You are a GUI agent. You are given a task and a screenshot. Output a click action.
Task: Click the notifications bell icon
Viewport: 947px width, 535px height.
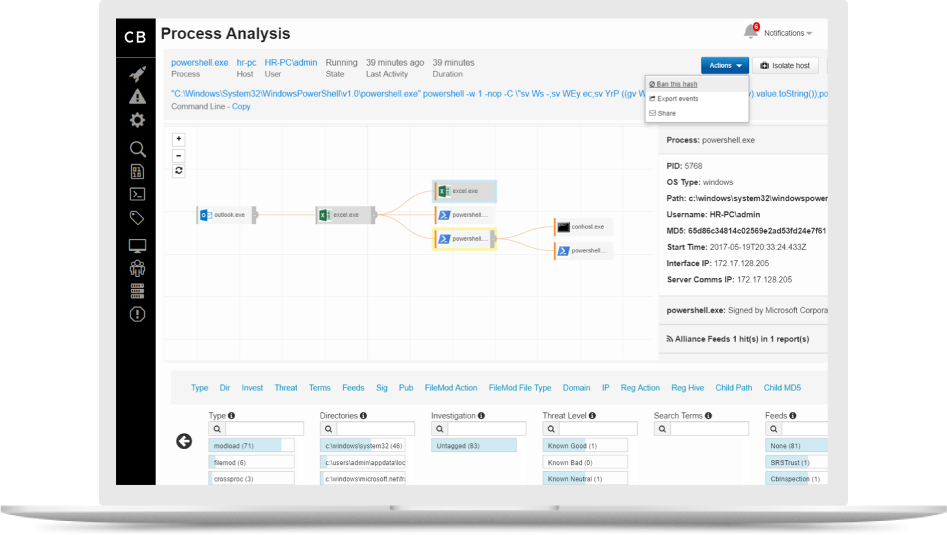click(751, 31)
